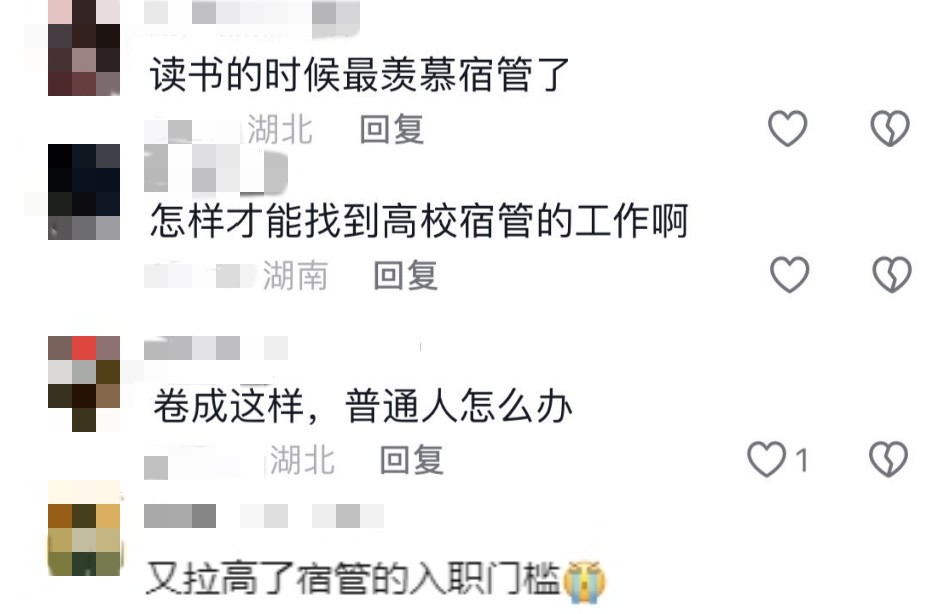The height and width of the screenshot is (614, 952).
Task: Open the username above 读书的时候 comment
Action: (x=252, y=14)
